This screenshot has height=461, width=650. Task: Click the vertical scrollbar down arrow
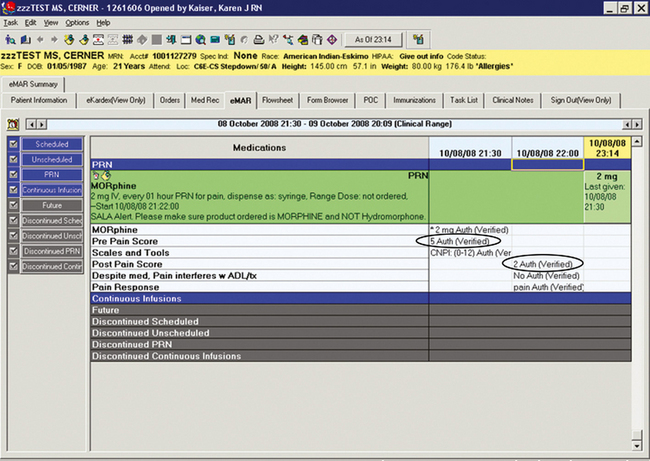point(637,446)
